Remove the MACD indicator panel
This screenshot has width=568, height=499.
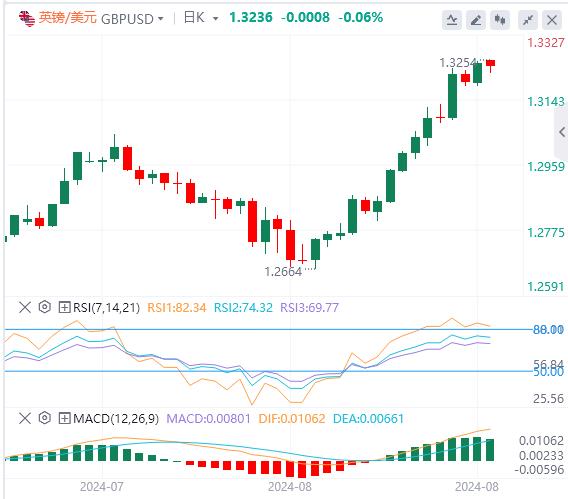coord(25,418)
